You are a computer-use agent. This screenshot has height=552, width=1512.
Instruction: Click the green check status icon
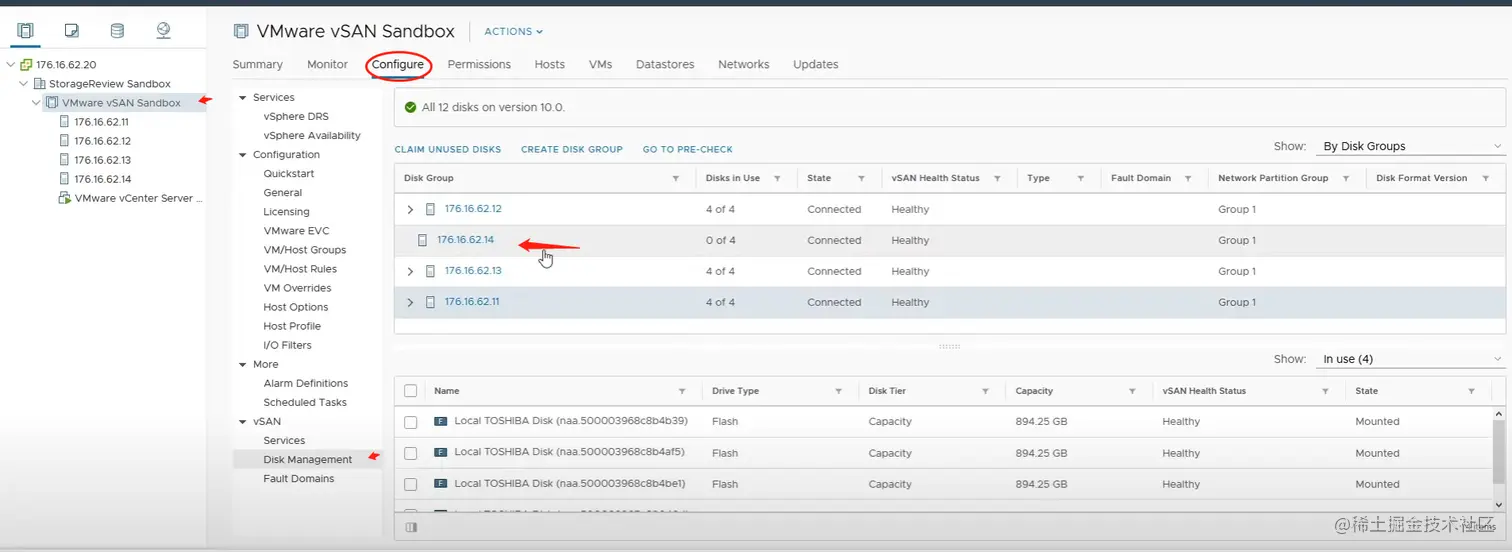tap(410, 107)
